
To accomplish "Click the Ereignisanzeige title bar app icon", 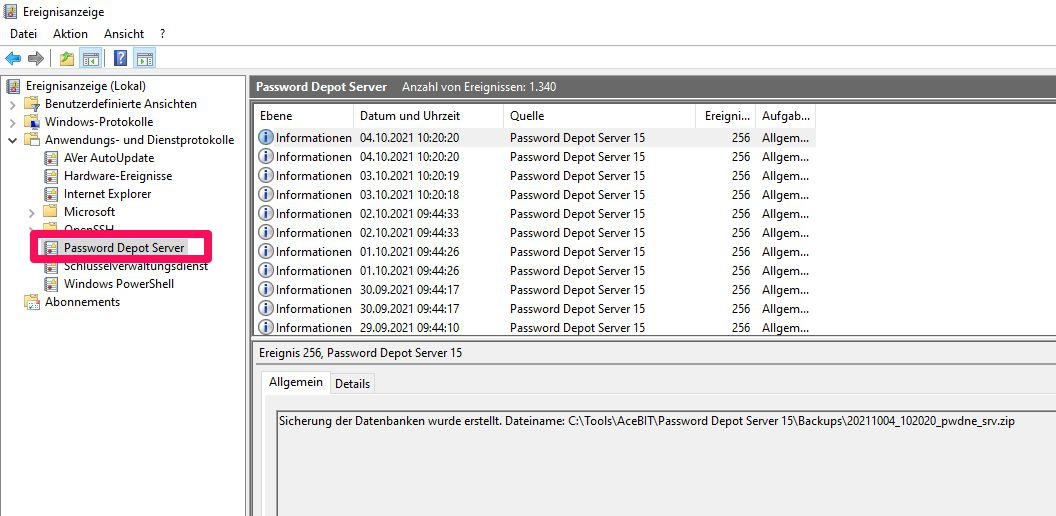I will tap(10, 11).
